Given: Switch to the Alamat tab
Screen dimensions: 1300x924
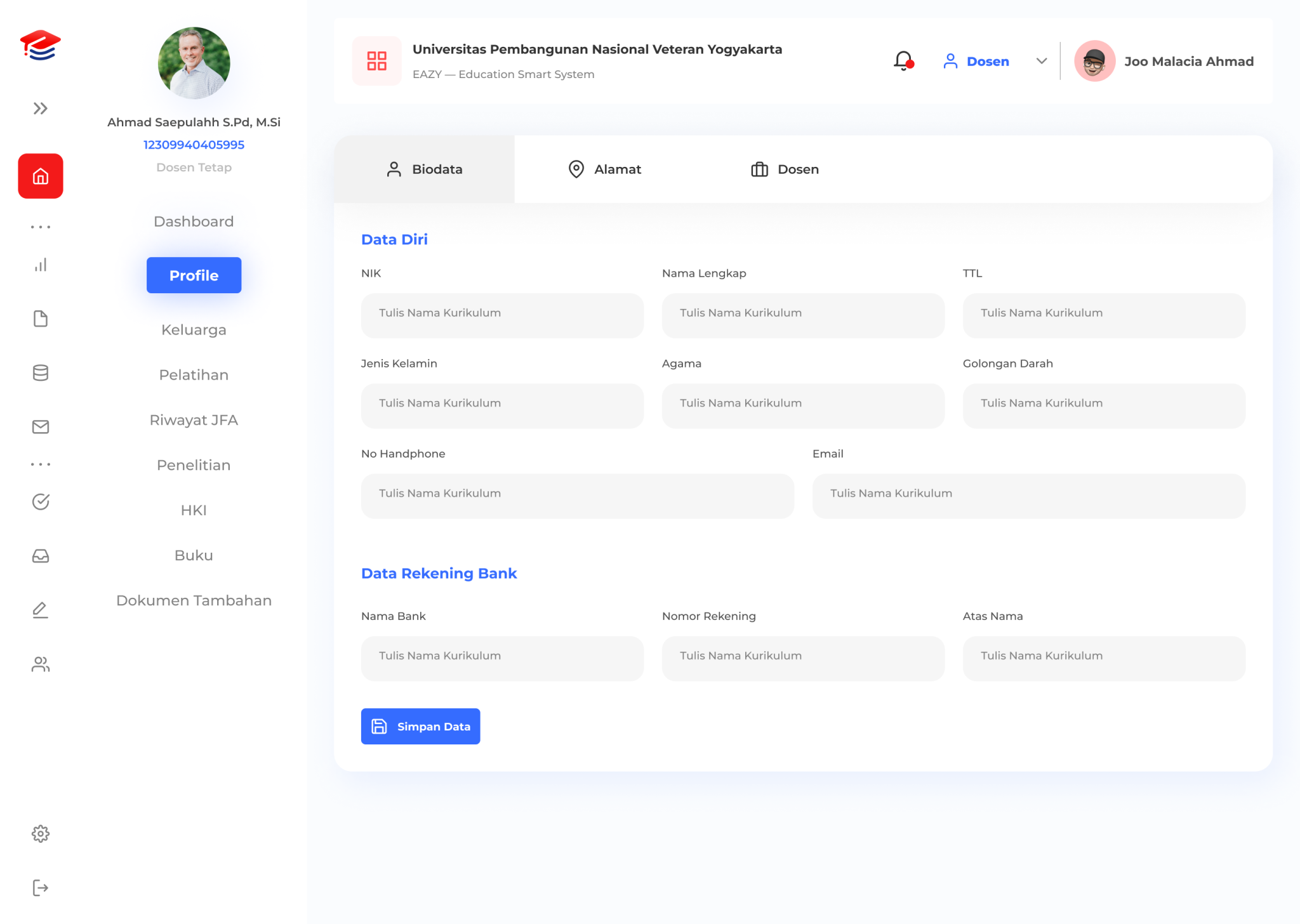Looking at the screenshot, I should pyautogui.click(x=604, y=169).
